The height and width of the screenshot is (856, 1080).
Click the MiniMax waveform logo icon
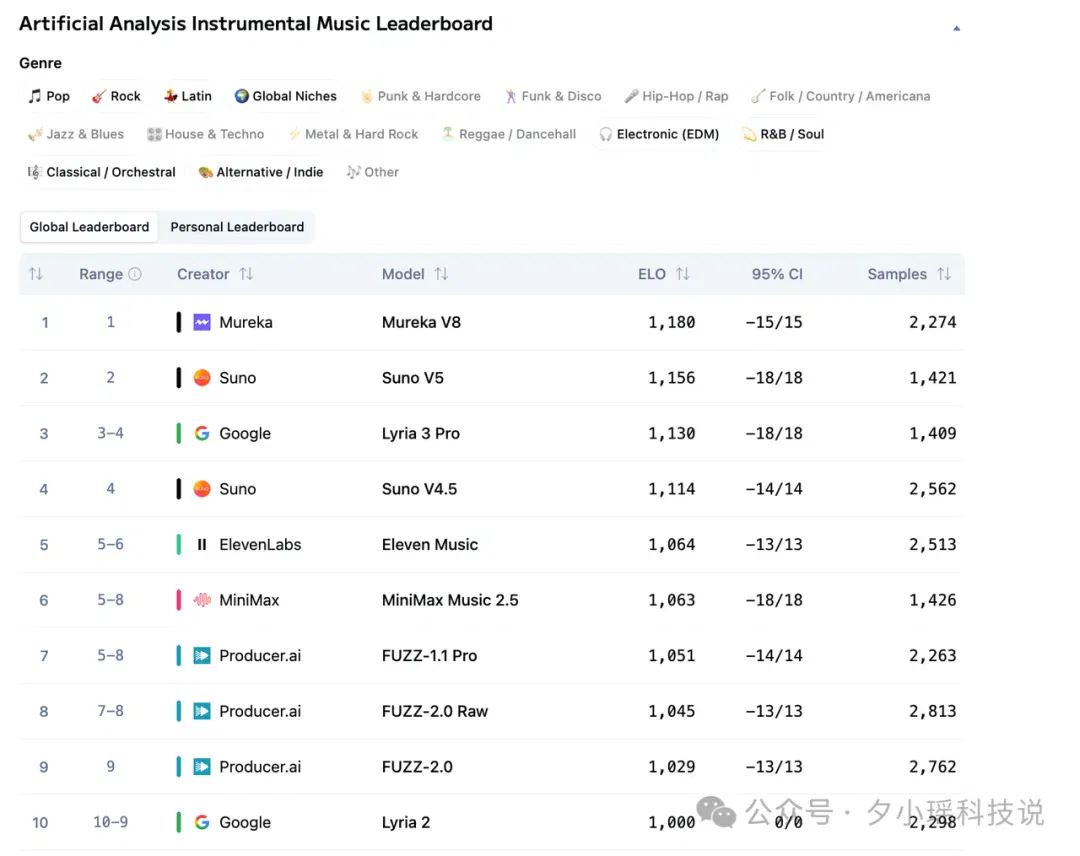pos(202,600)
